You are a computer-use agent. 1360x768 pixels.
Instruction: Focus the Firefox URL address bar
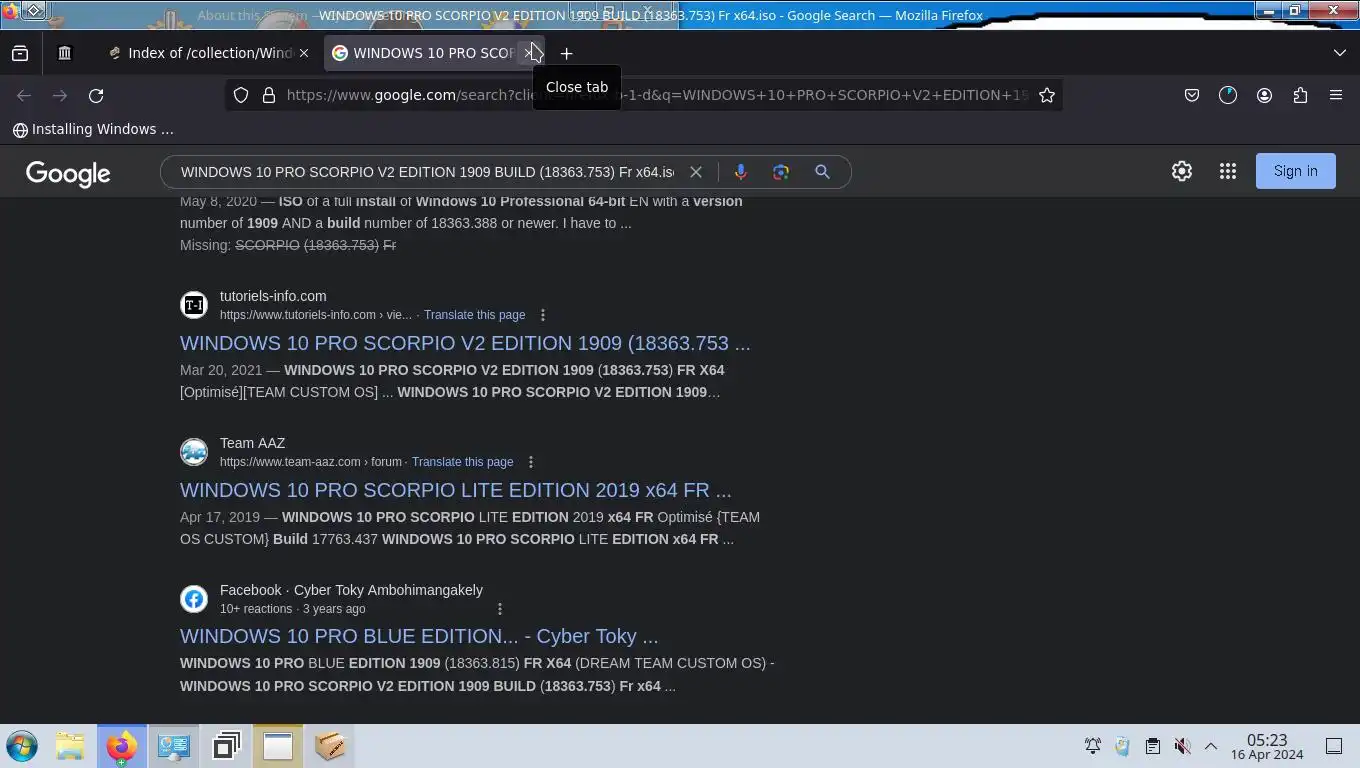point(656,95)
